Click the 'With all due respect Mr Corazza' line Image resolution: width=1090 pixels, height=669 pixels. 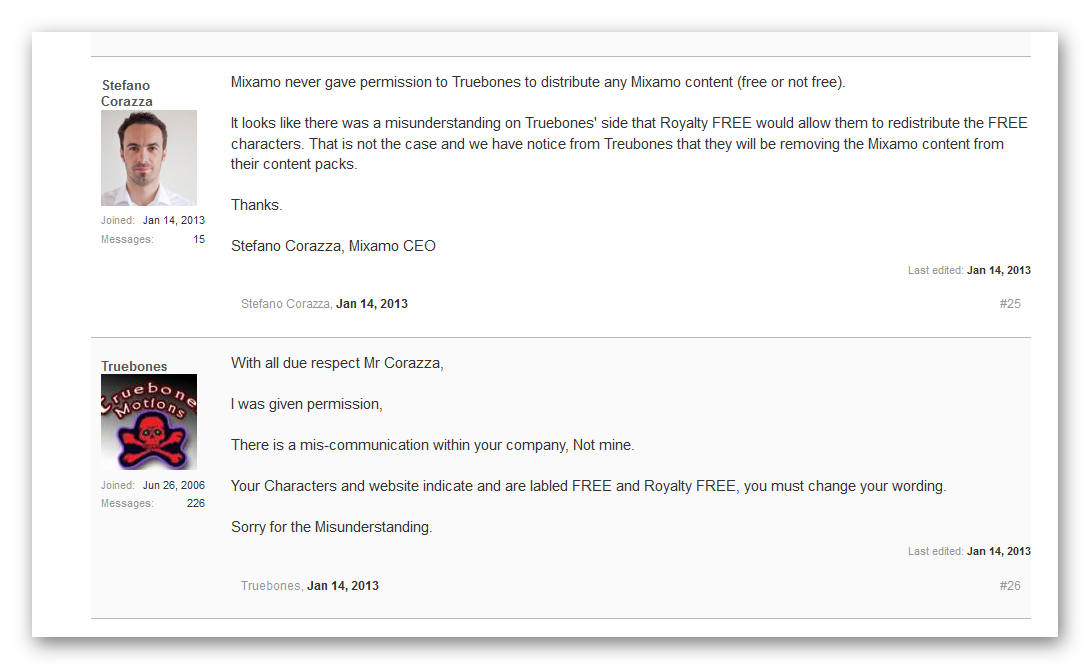pyautogui.click(x=337, y=363)
